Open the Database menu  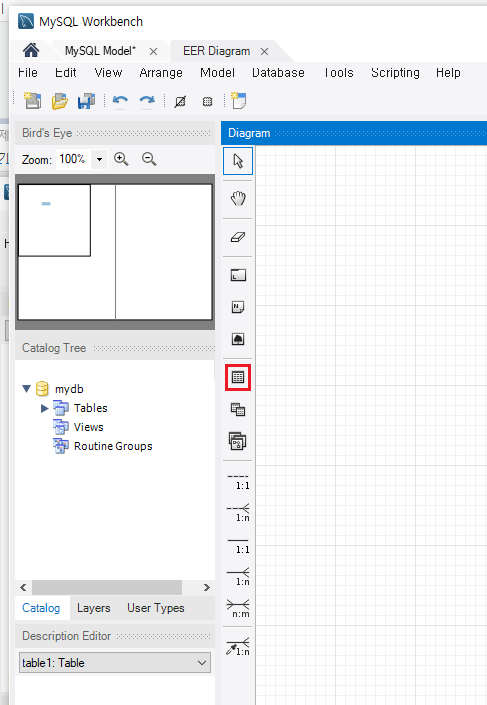278,73
